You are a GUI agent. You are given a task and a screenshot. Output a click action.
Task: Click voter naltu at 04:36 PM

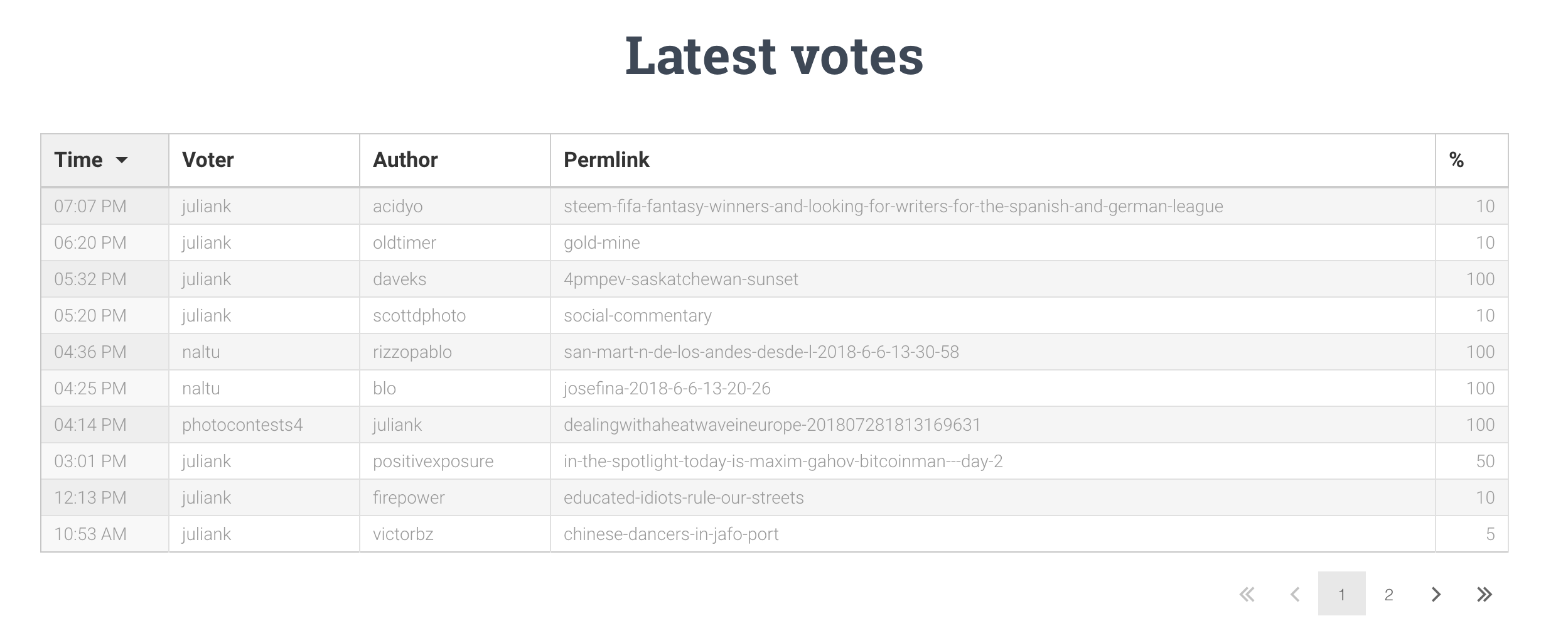click(x=201, y=352)
